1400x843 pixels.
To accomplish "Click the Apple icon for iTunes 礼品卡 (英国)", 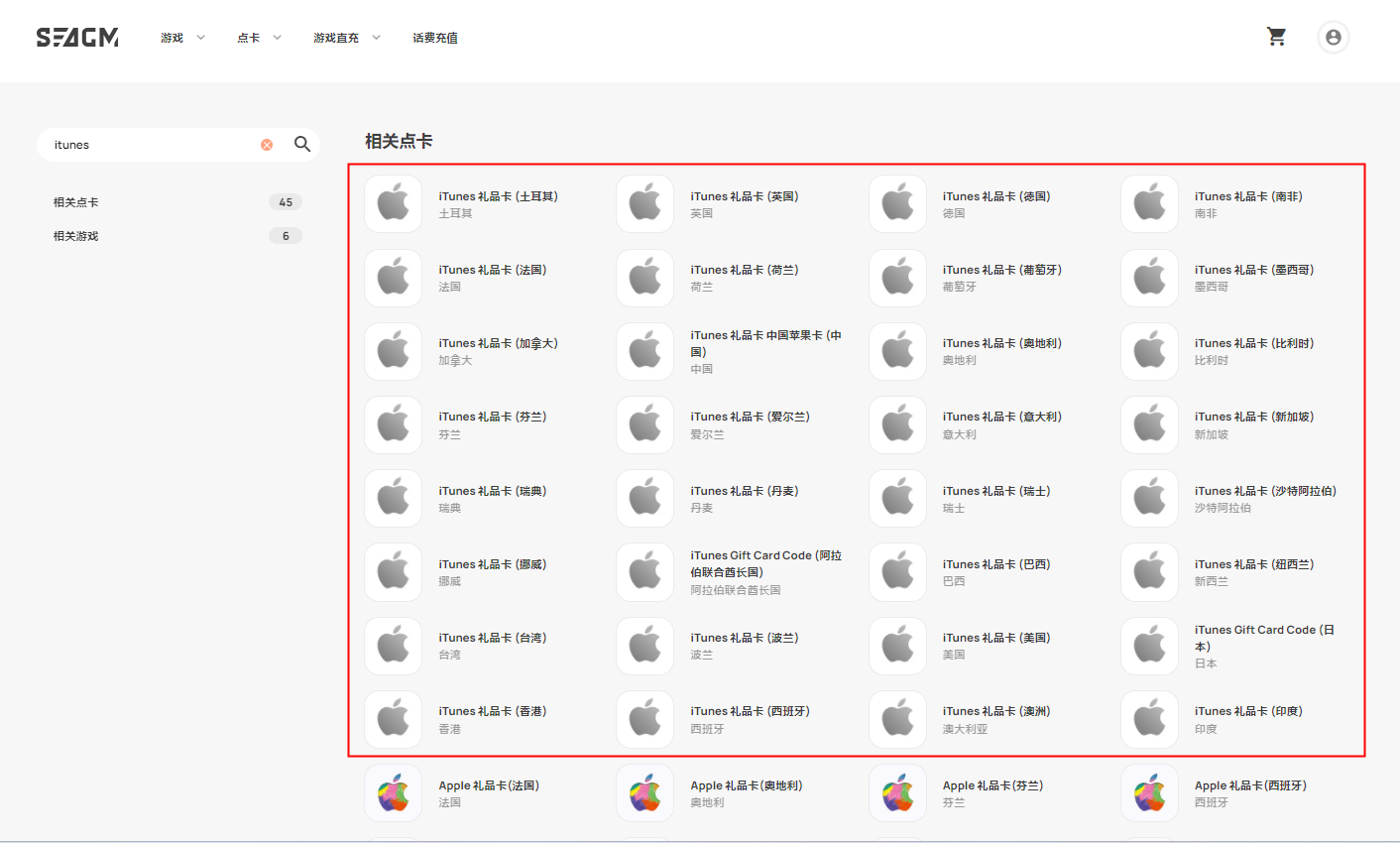I will pos(645,203).
